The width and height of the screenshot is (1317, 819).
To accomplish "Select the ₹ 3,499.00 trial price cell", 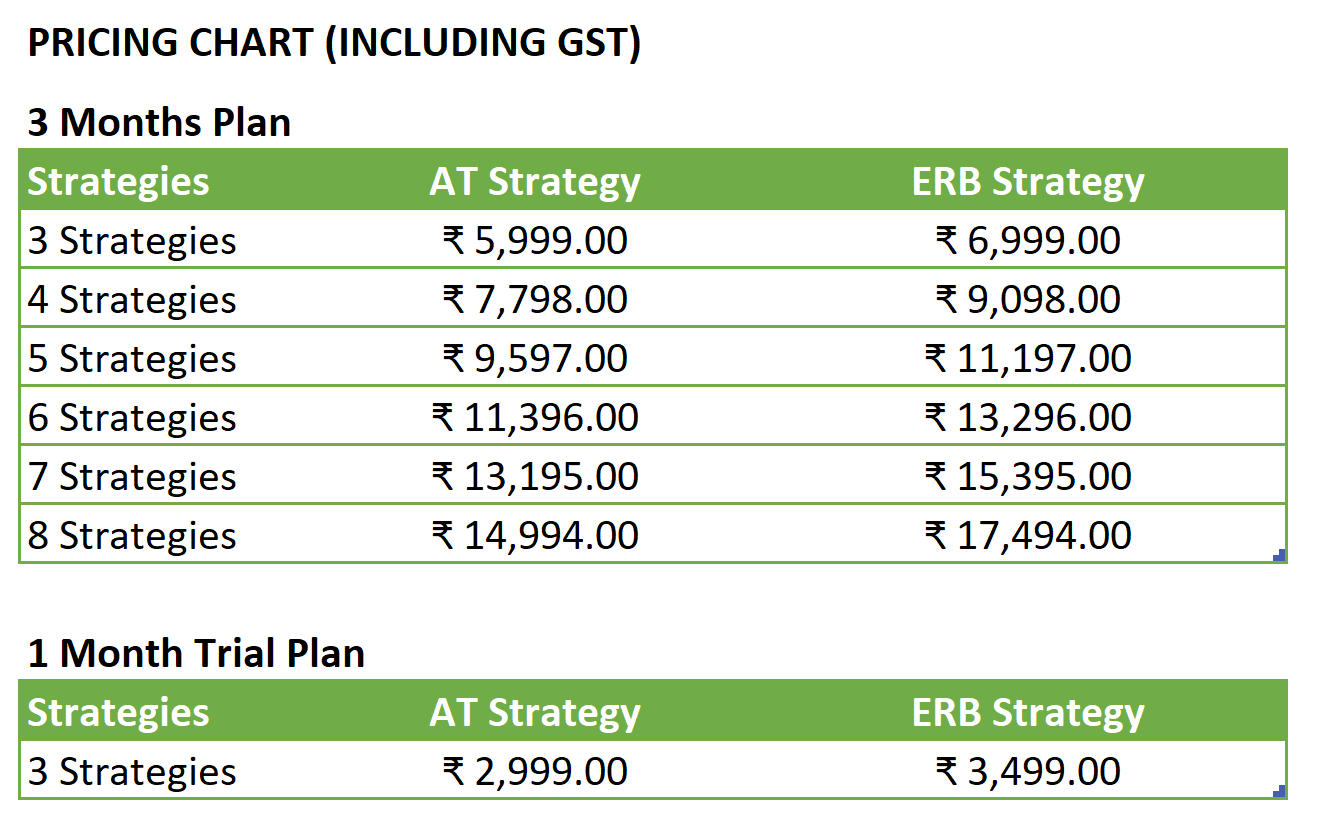I will [1028, 772].
